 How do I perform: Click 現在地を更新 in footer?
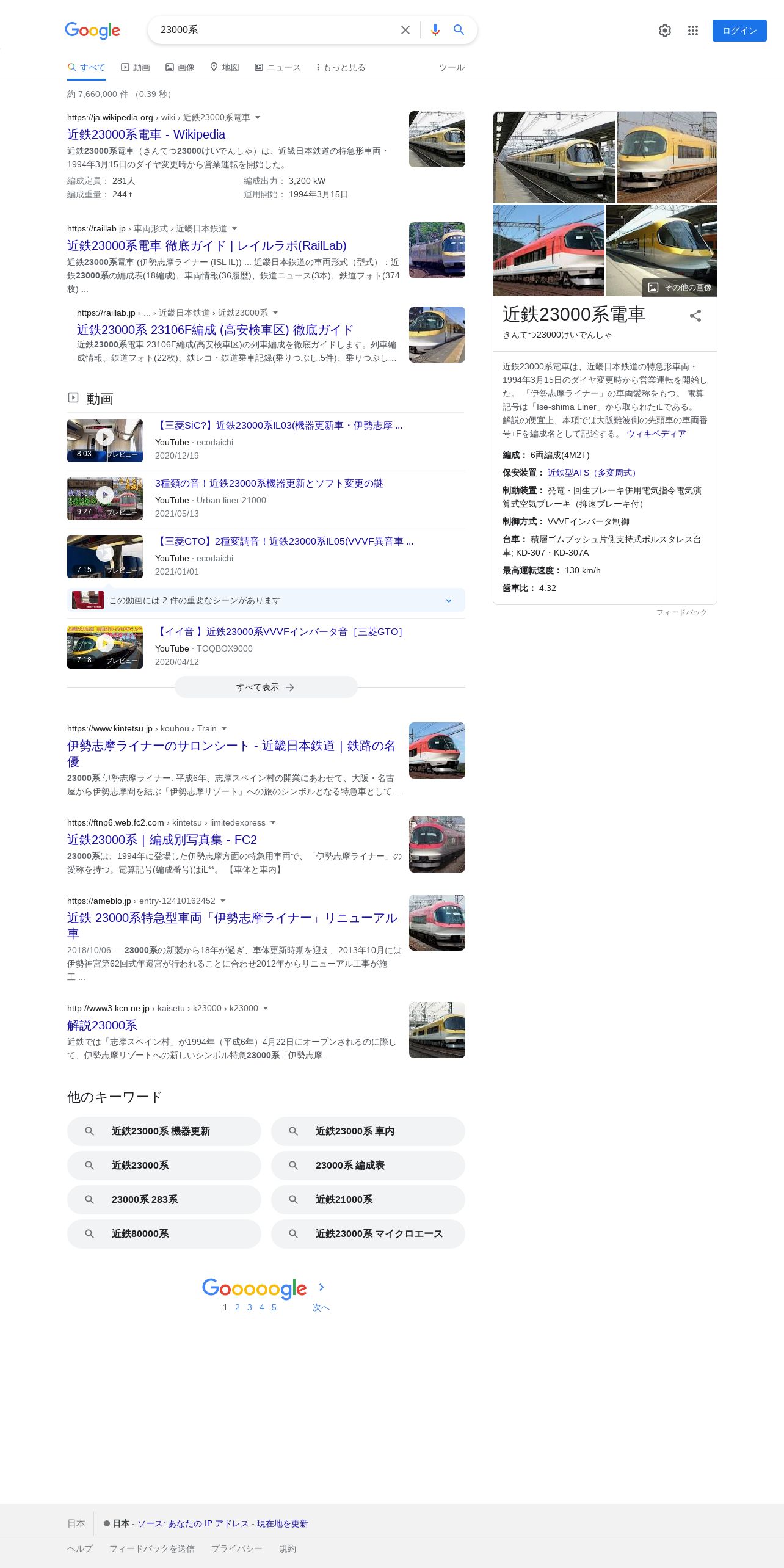tap(282, 1523)
